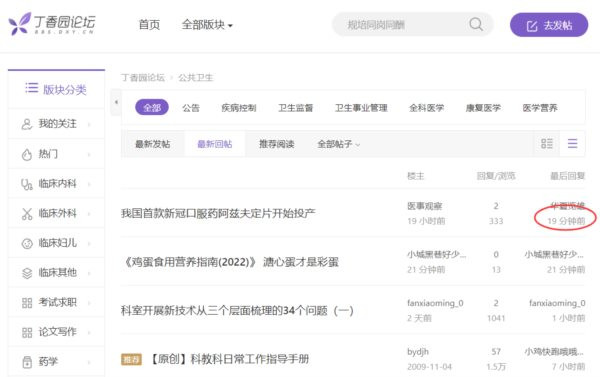Click 药学 sidebar label
The image size is (600, 377).
click(48, 362)
